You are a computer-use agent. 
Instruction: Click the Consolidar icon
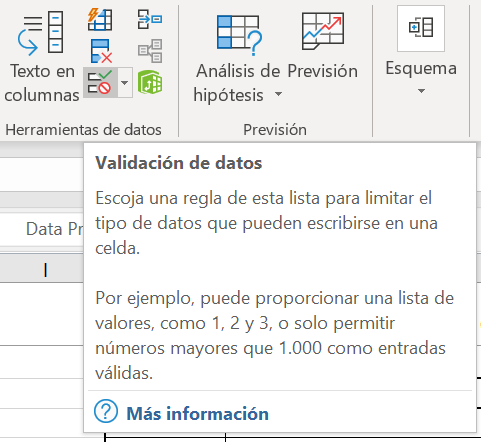[150, 19]
